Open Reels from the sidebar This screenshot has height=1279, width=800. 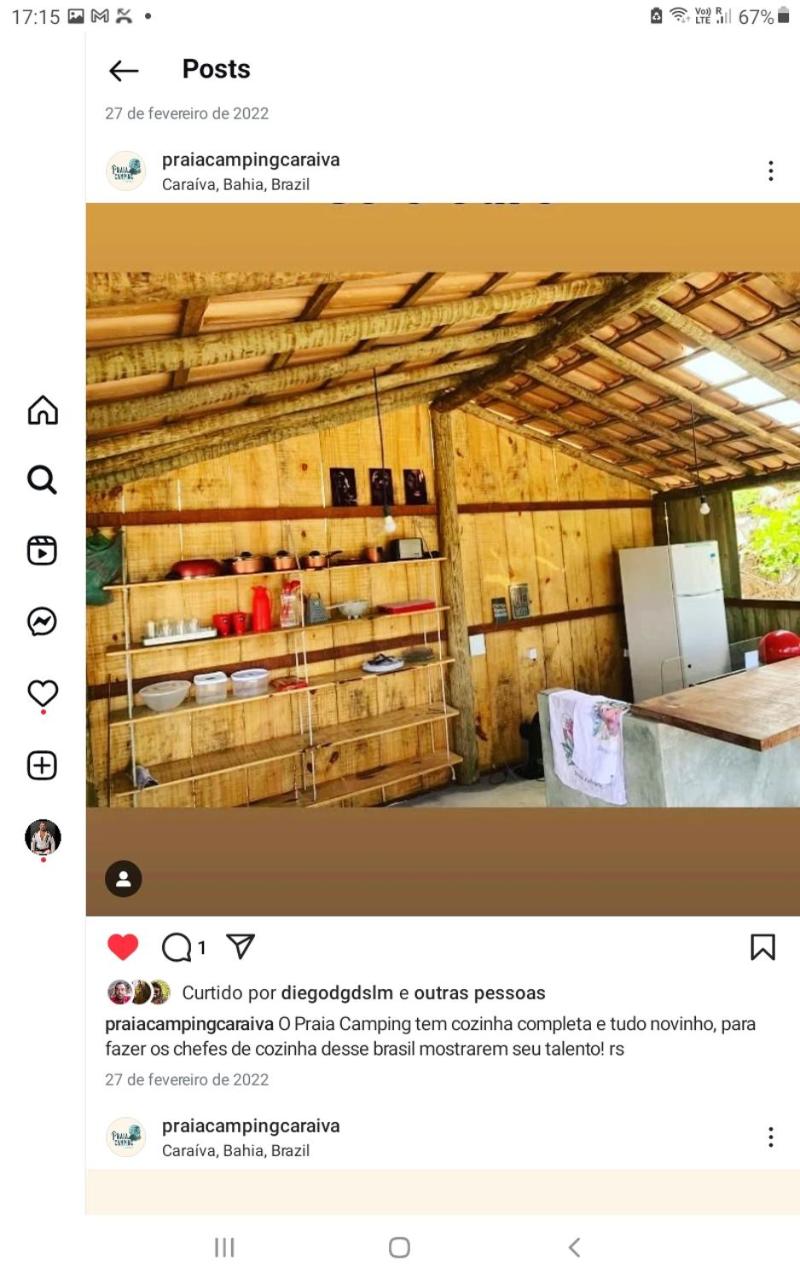pyautogui.click(x=42, y=551)
